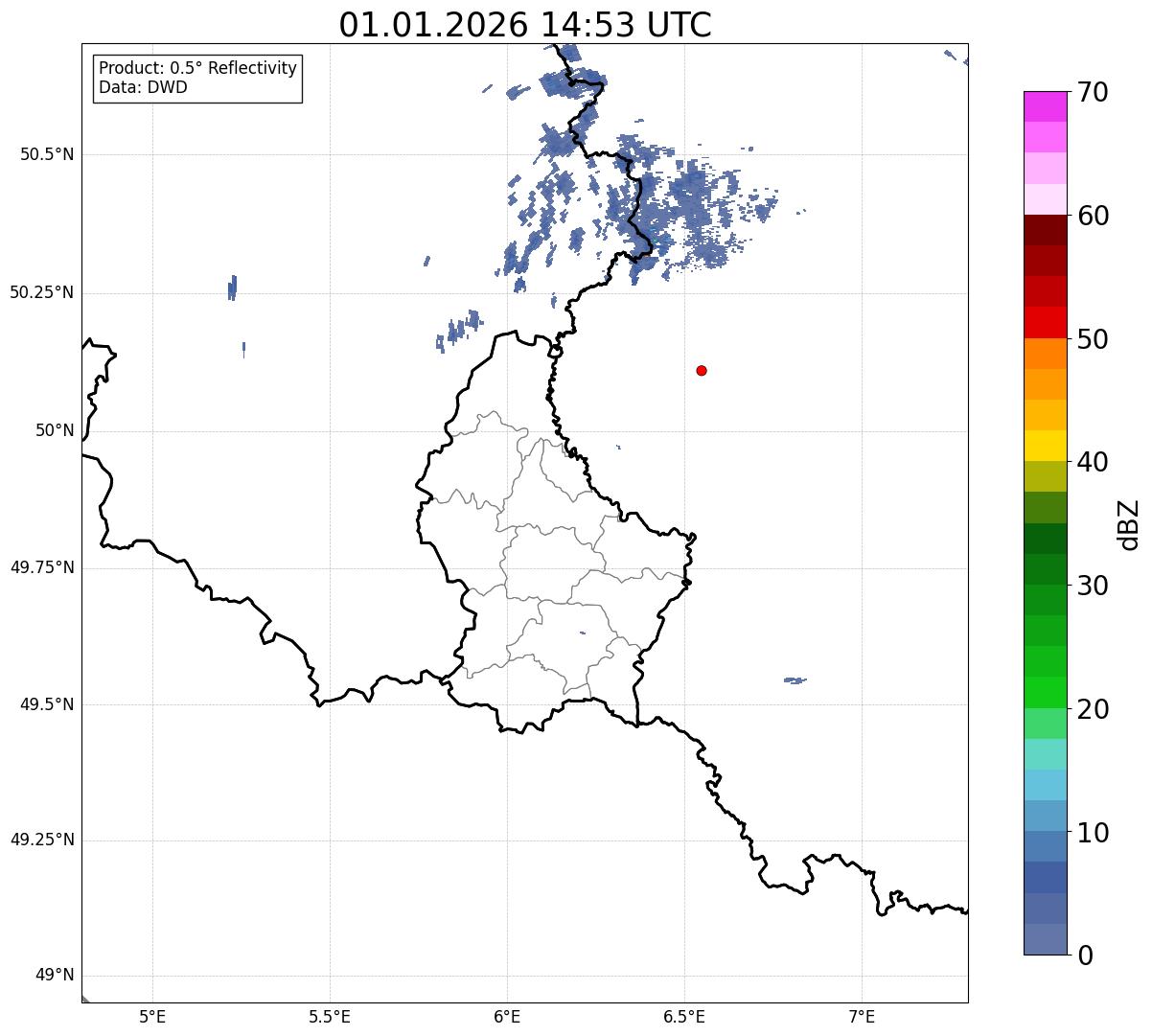This screenshot has width=1152, height=1036.
Task: Click the bright red colorbar segment above 50
Action: pos(1046,322)
